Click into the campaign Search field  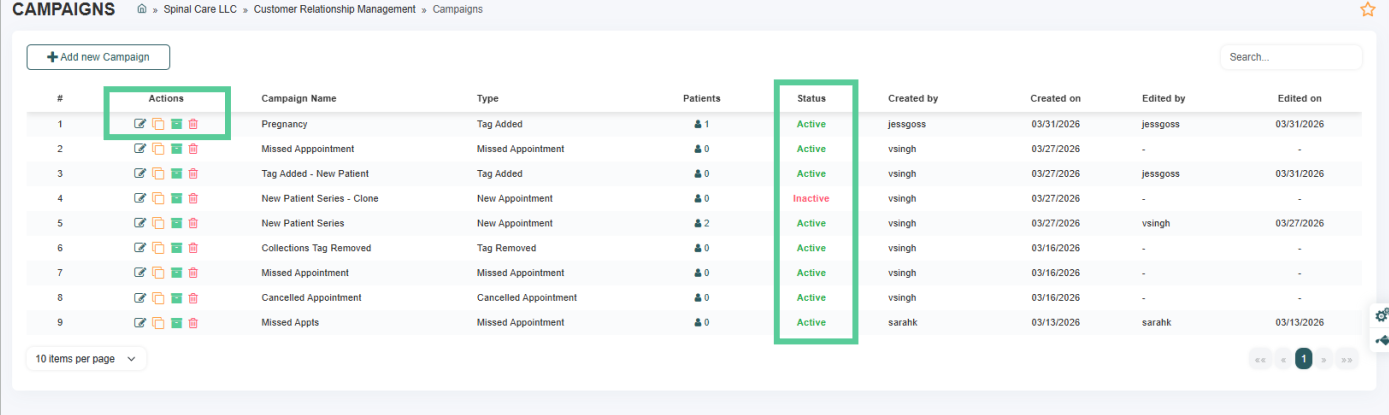1290,58
